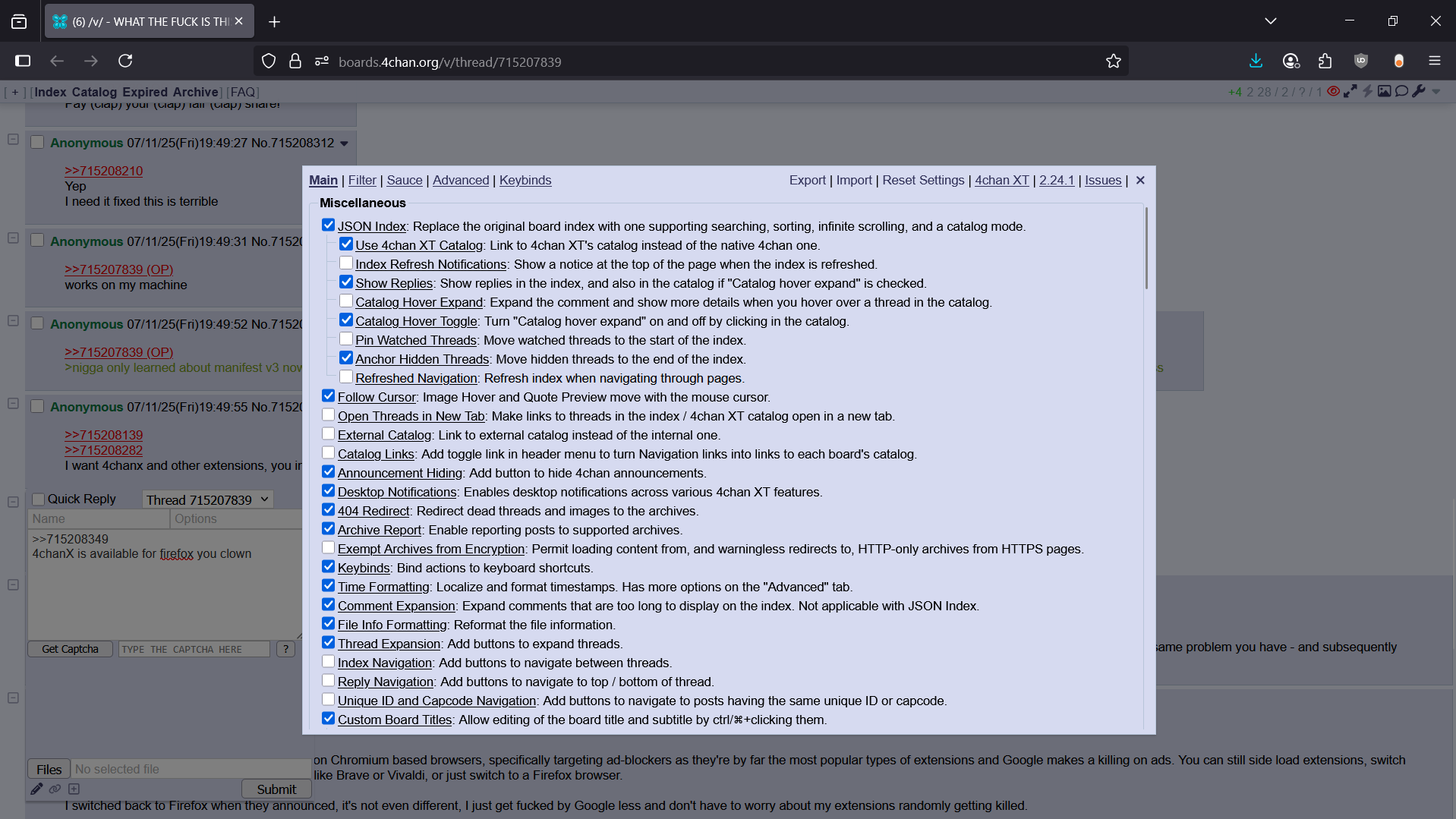1456x819 pixels.
Task: Click Reset Settings link
Action: coord(923,180)
